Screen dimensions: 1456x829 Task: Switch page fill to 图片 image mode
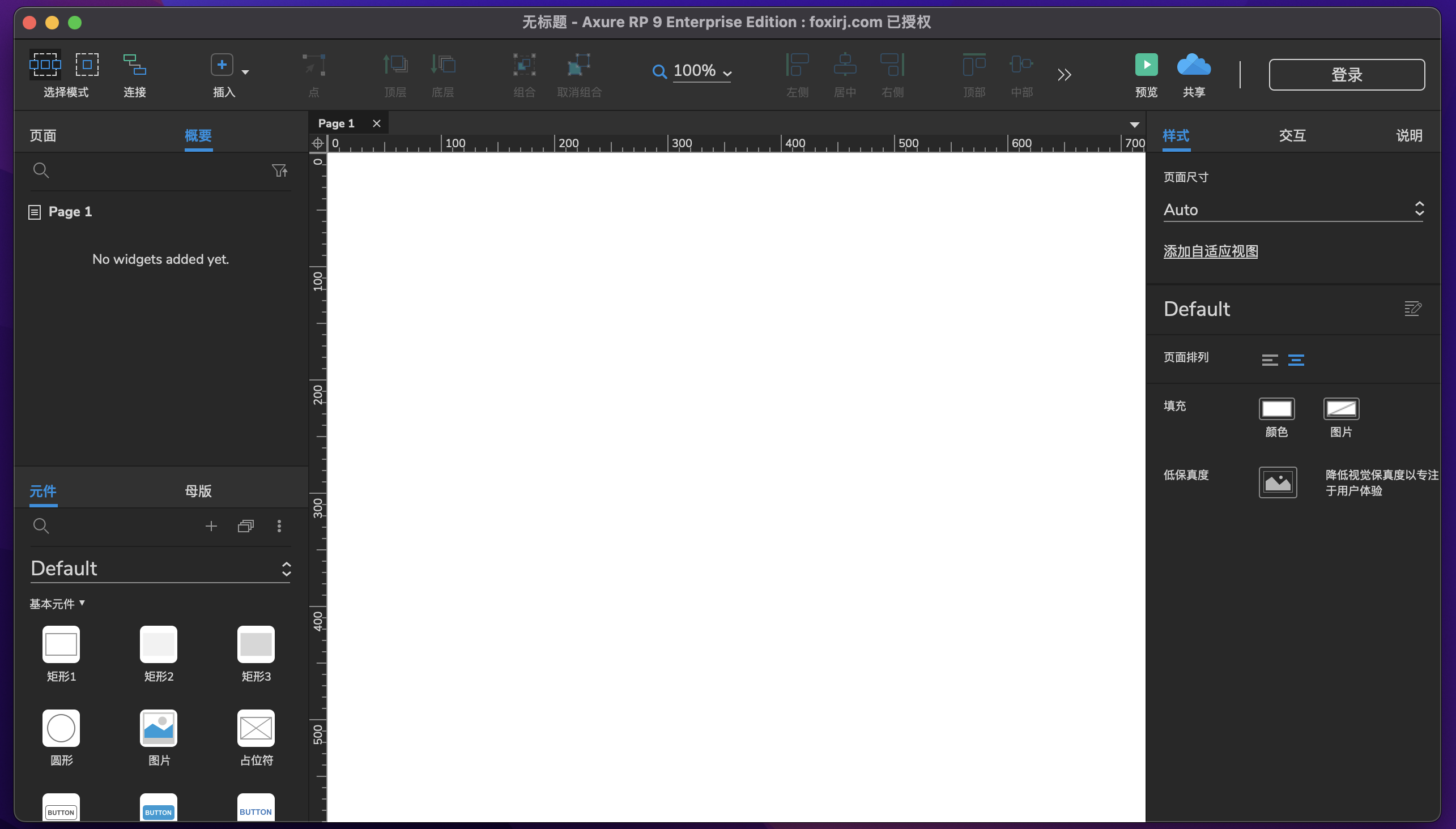pyautogui.click(x=1340, y=409)
